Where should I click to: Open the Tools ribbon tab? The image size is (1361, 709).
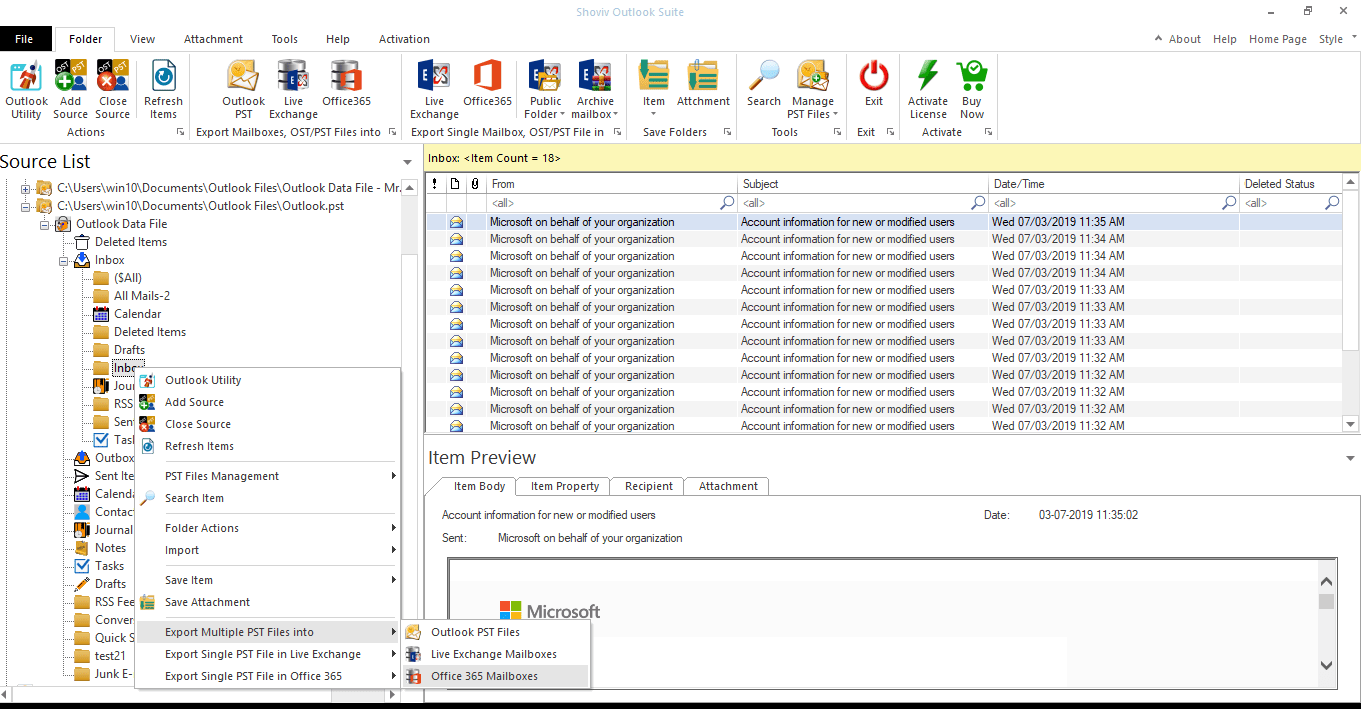(285, 39)
